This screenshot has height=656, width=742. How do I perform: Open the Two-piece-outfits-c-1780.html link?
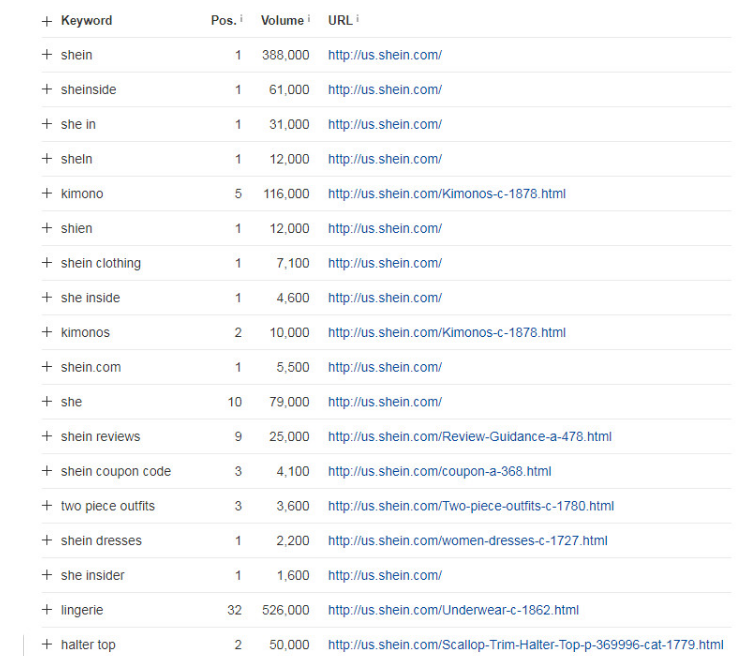[x=471, y=506]
